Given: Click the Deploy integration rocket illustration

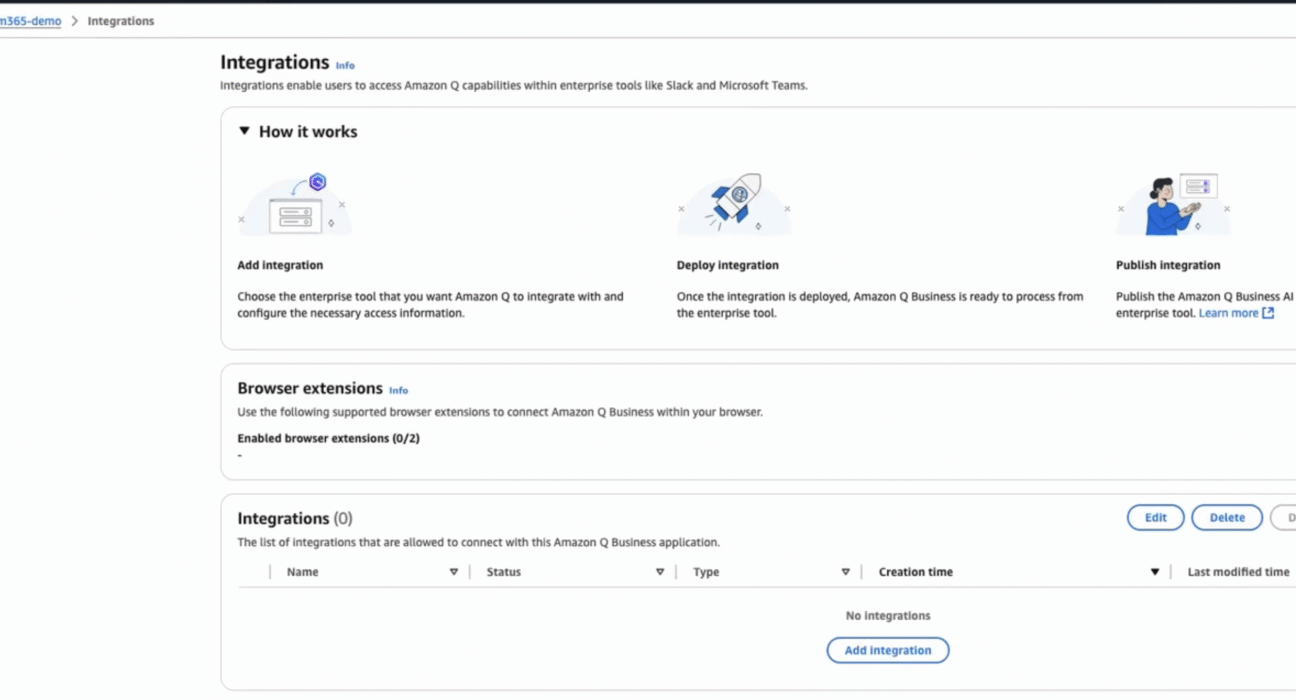Looking at the screenshot, I should (x=734, y=205).
